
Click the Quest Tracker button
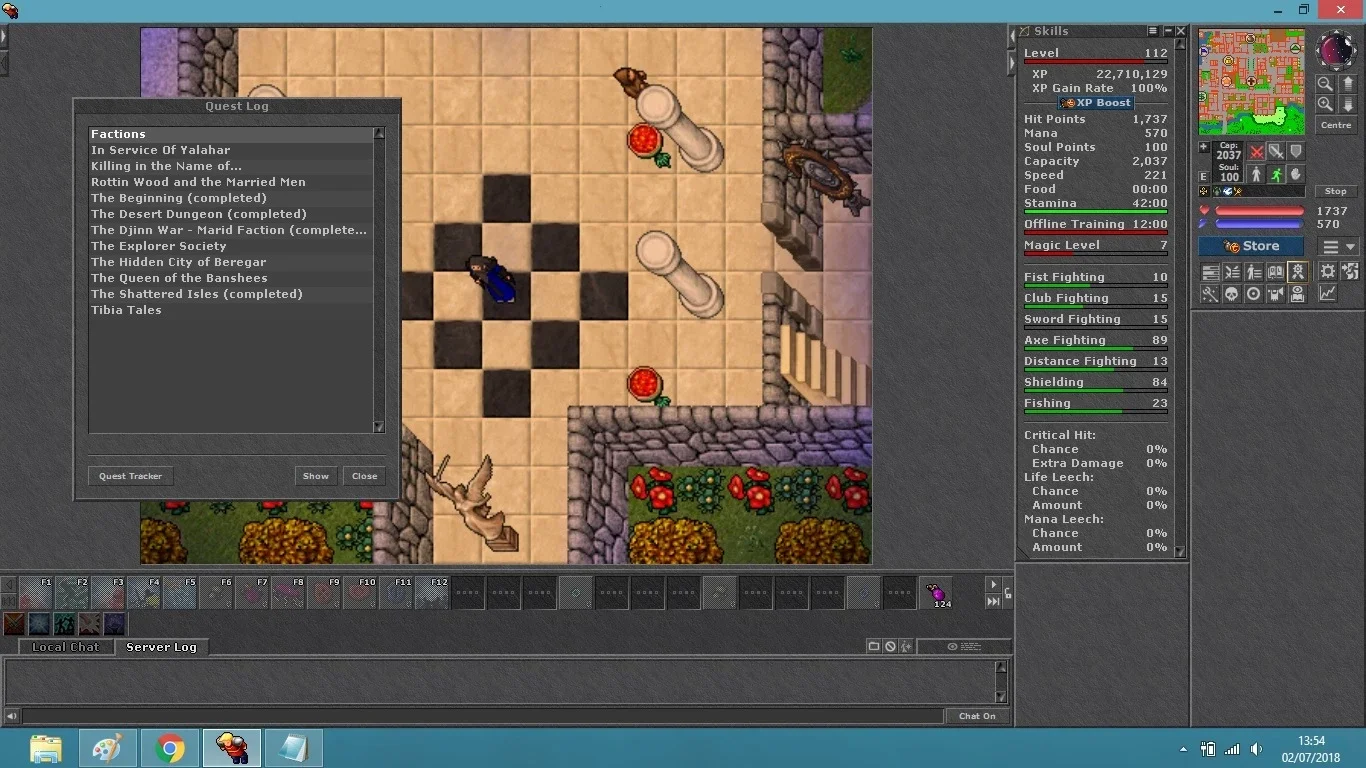click(131, 476)
